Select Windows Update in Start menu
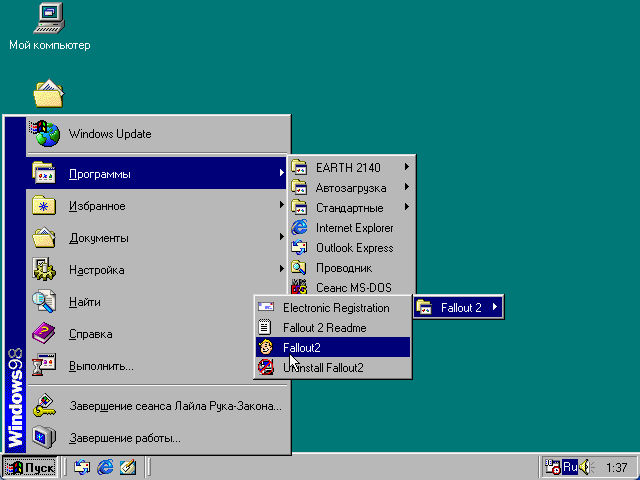The height and width of the screenshot is (480, 640). point(157,134)
